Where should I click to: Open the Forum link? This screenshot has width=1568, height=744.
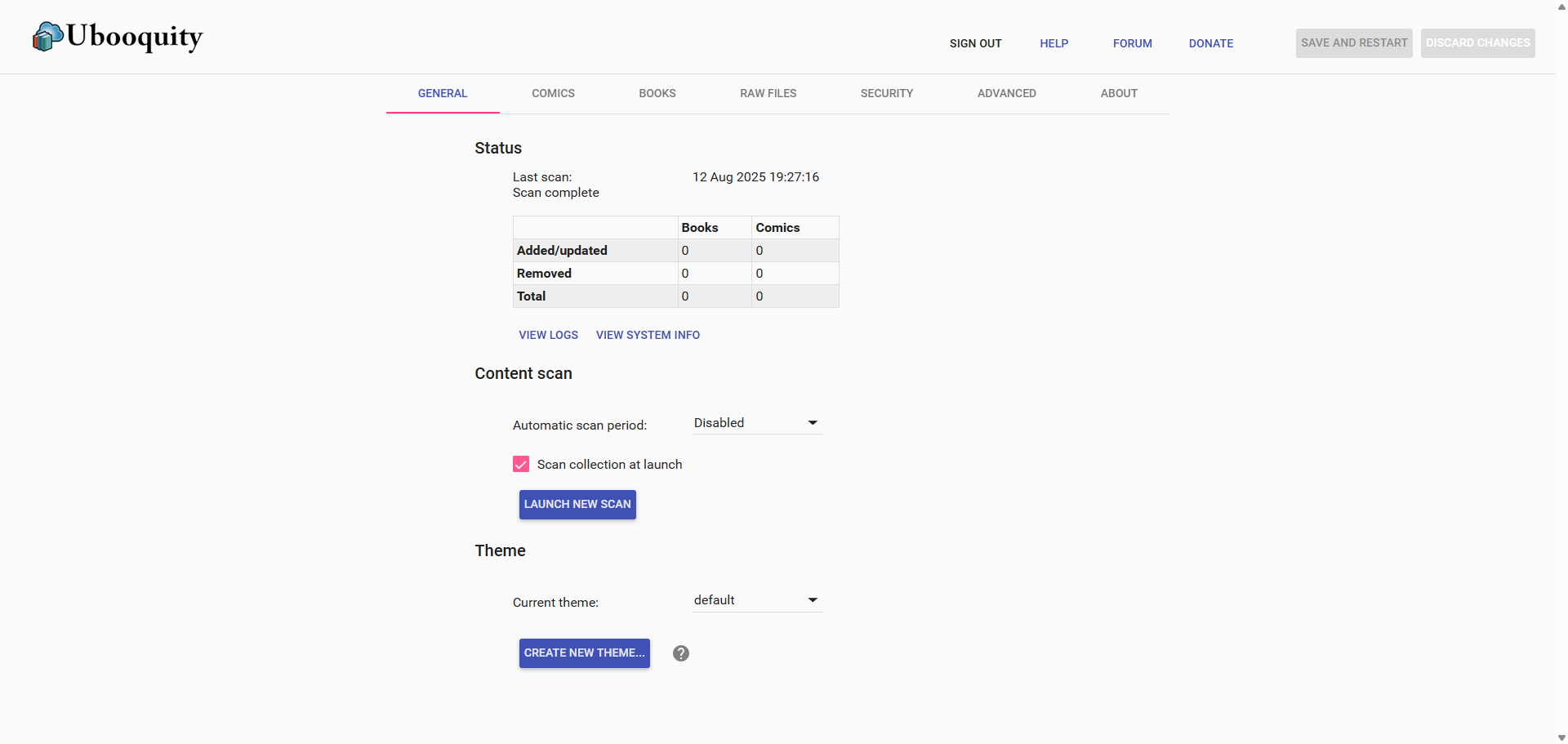[1133, 43]
